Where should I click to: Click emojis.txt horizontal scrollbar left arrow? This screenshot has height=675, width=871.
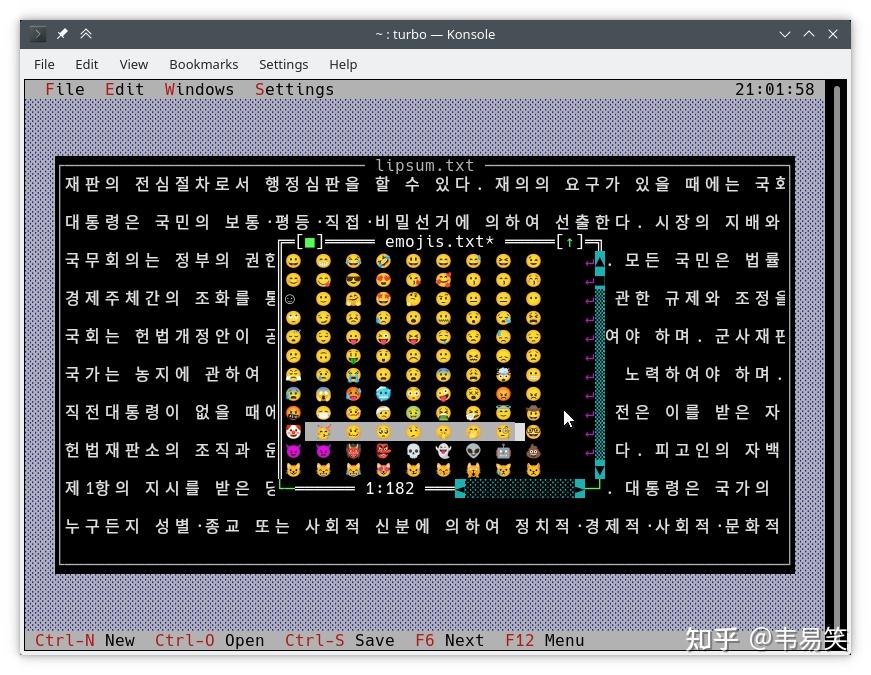460,489
